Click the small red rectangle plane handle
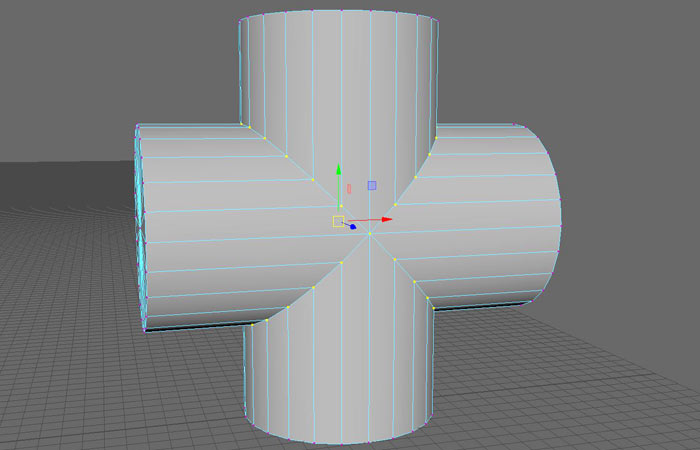The image size is (700, 450). pyautogui.click(x=349, y=187)
